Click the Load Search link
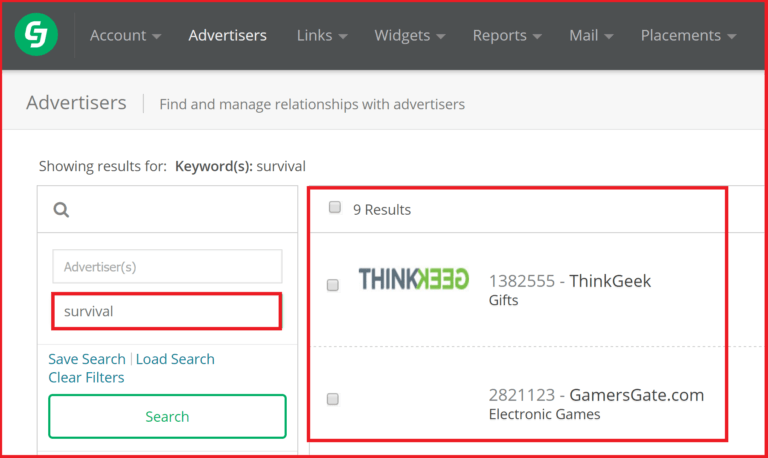This screenshot has height=458, width=768. [175, 359]
